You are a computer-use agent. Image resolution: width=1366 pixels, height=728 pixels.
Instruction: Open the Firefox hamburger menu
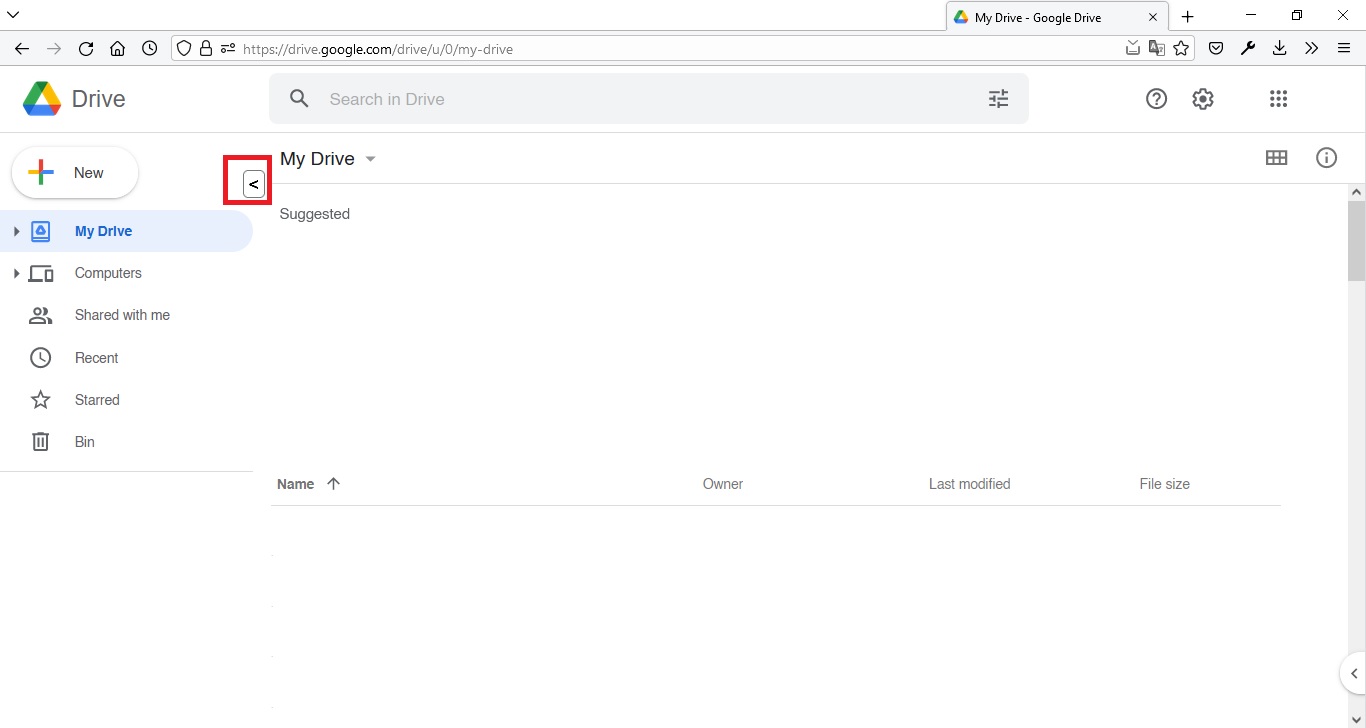[1345, 48]
